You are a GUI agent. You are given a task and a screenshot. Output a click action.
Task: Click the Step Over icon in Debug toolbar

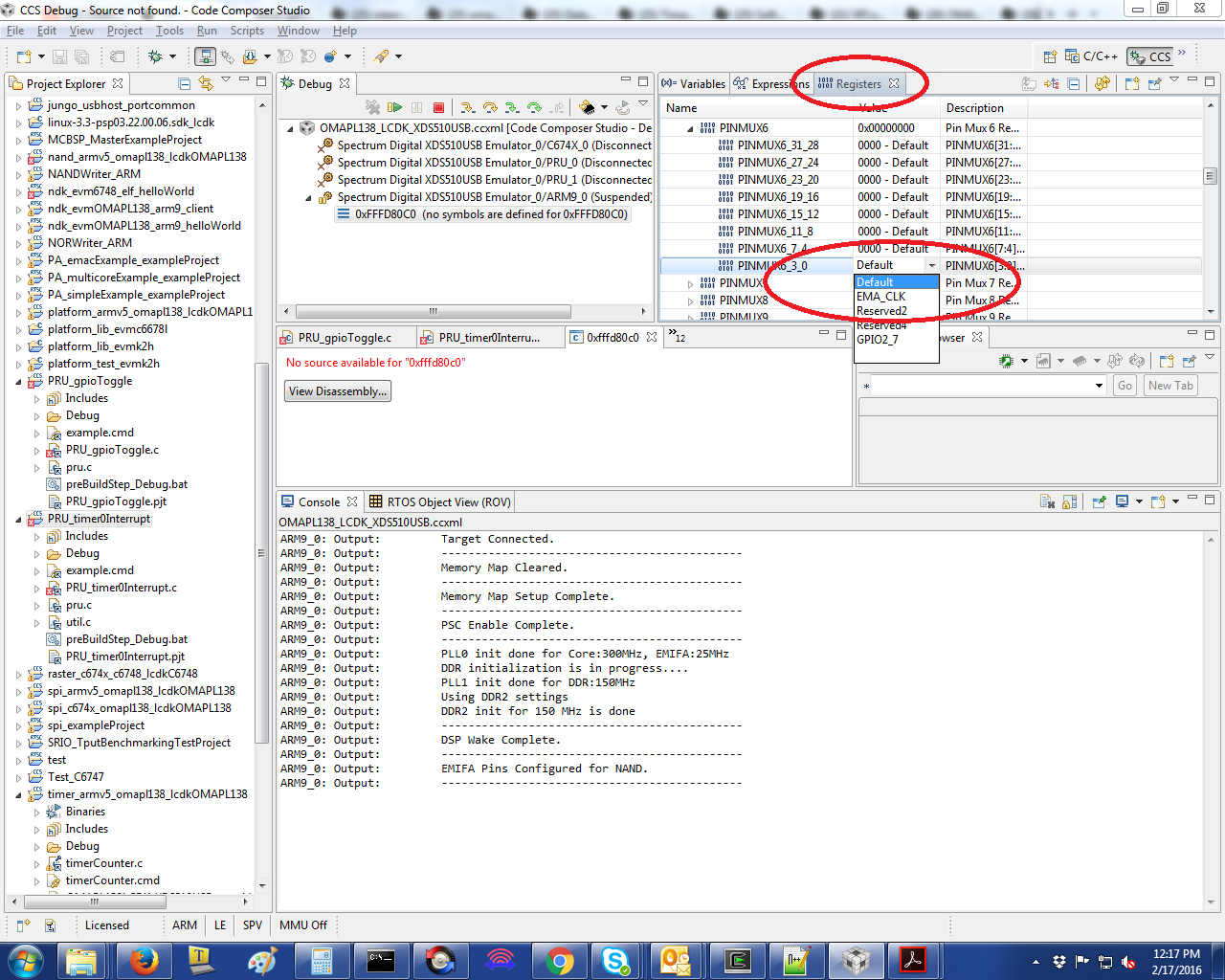(x=489, y=107)
